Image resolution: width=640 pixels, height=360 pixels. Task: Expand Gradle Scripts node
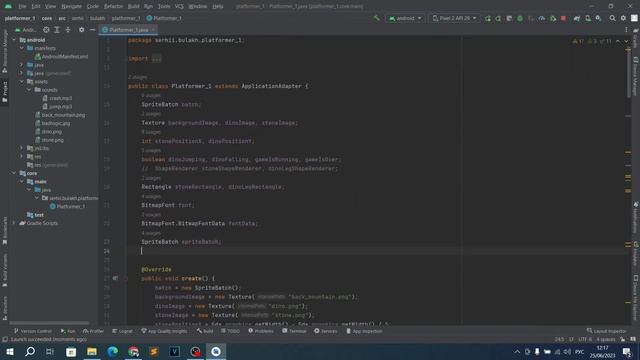click(14, 223)
